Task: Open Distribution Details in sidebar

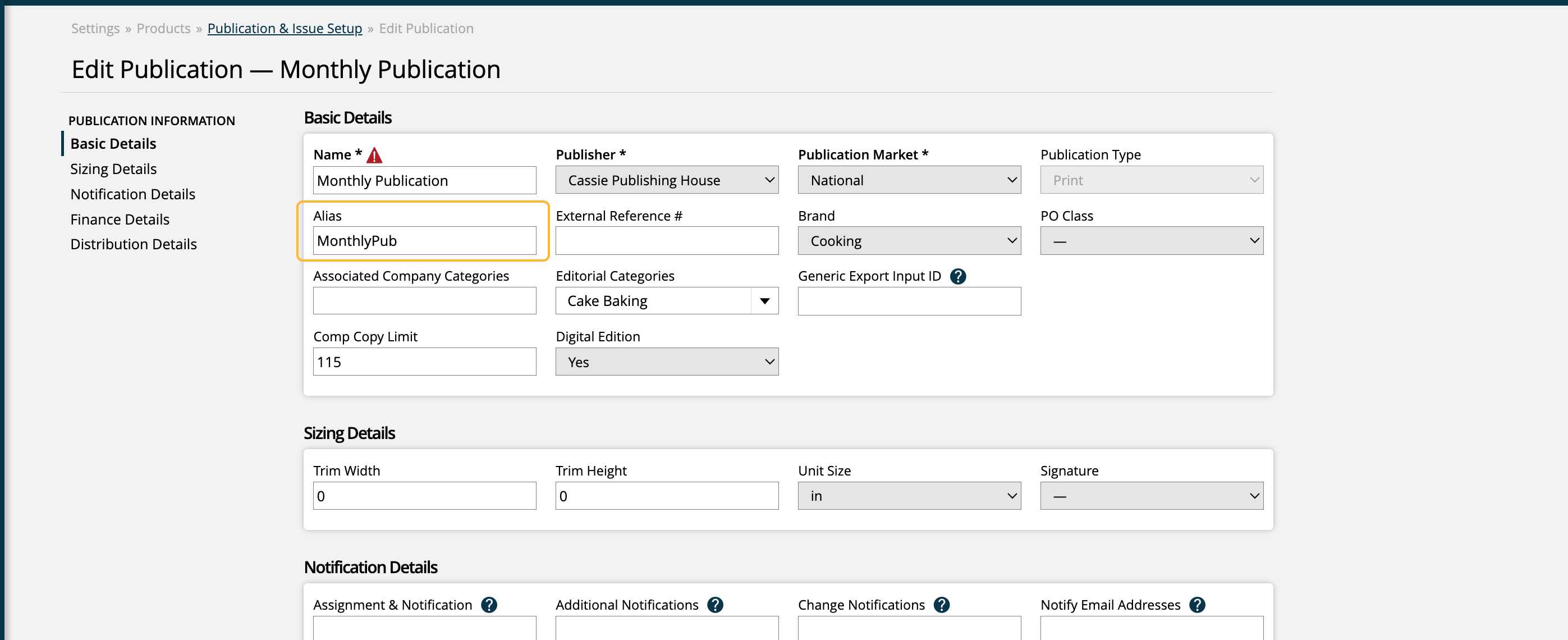Action: (x=134, y=244)
